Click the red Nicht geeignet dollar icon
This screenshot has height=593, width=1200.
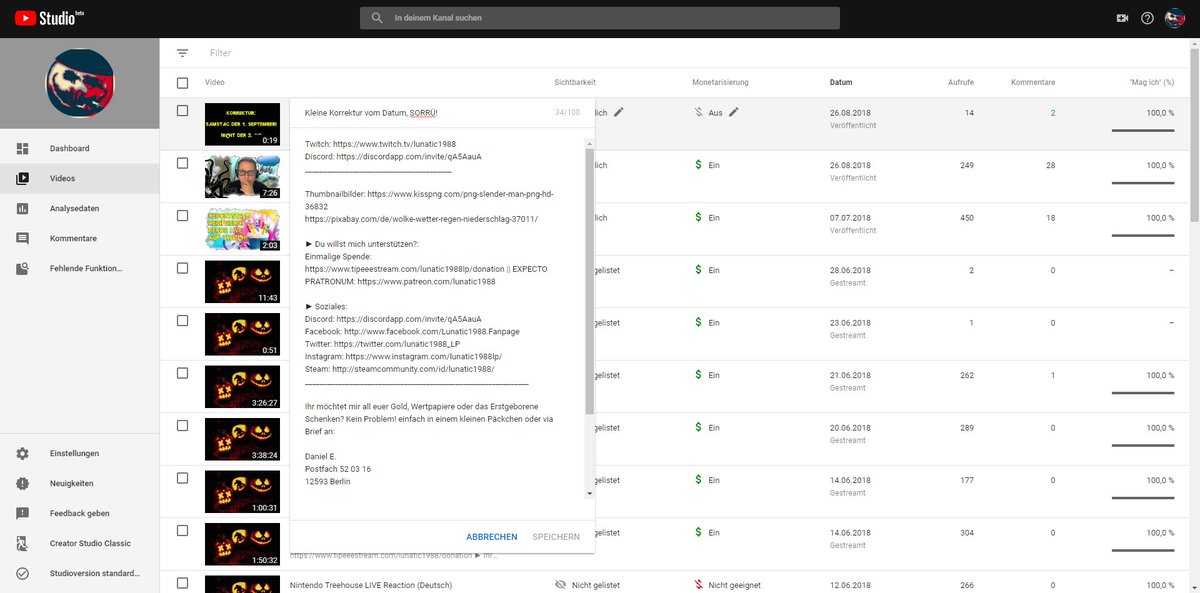[698, 585]
